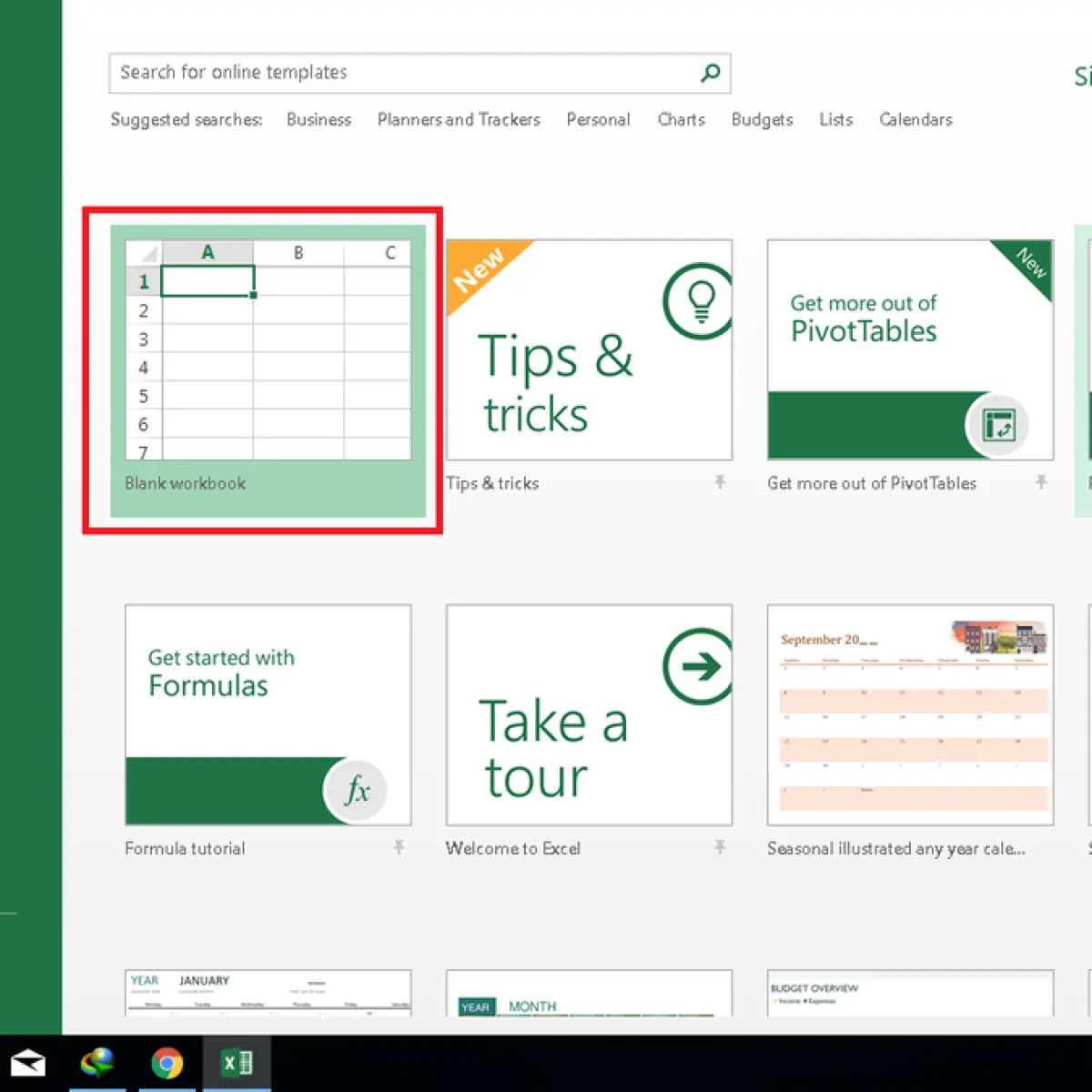Viewport: 1092px width, 1092px height.
Task: Click the Get more out of PivotTables label
Action: click(x=872, y=483)
